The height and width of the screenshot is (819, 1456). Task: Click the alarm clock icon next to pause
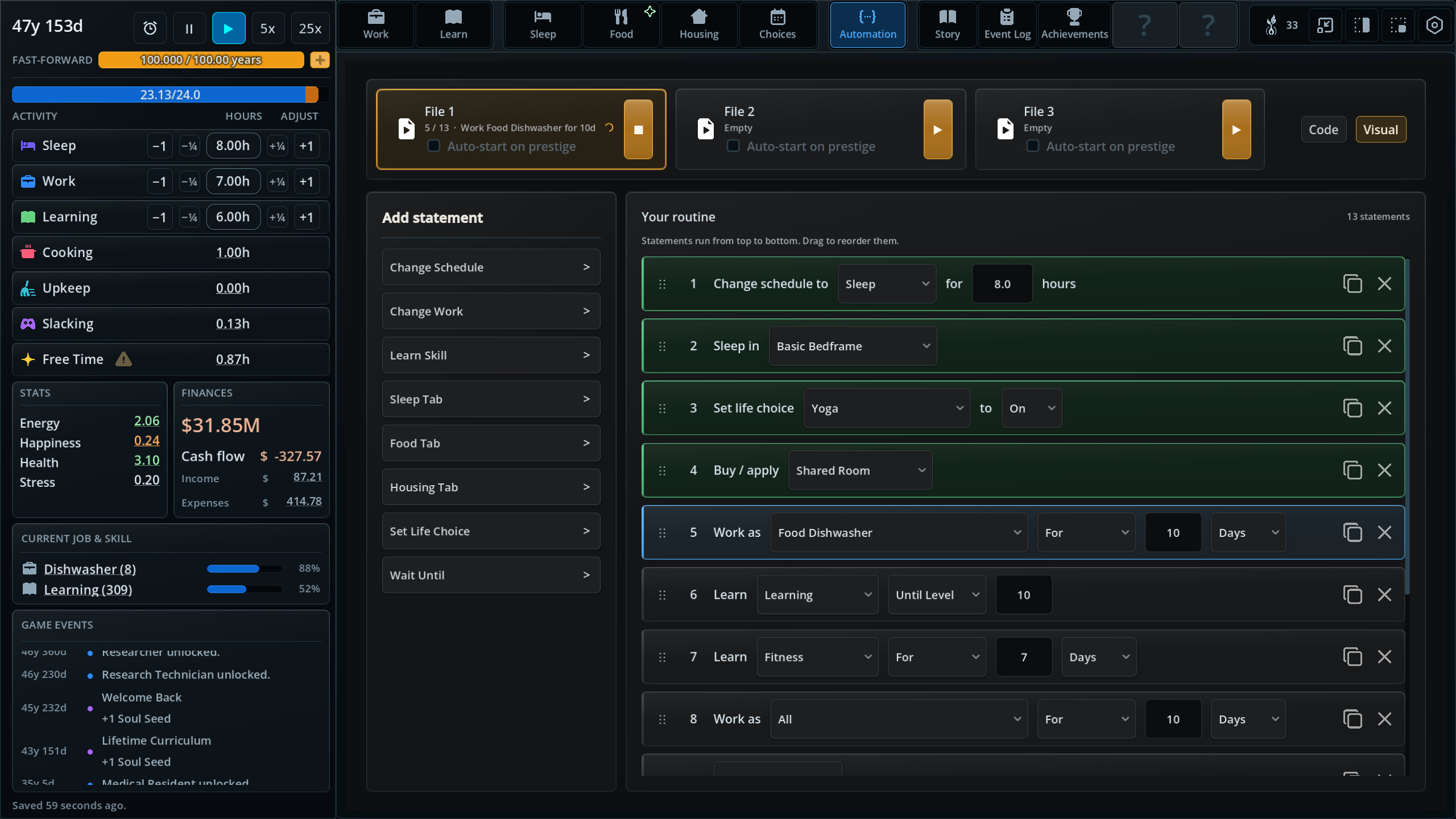pyautogui.click(x=150, y=28)
